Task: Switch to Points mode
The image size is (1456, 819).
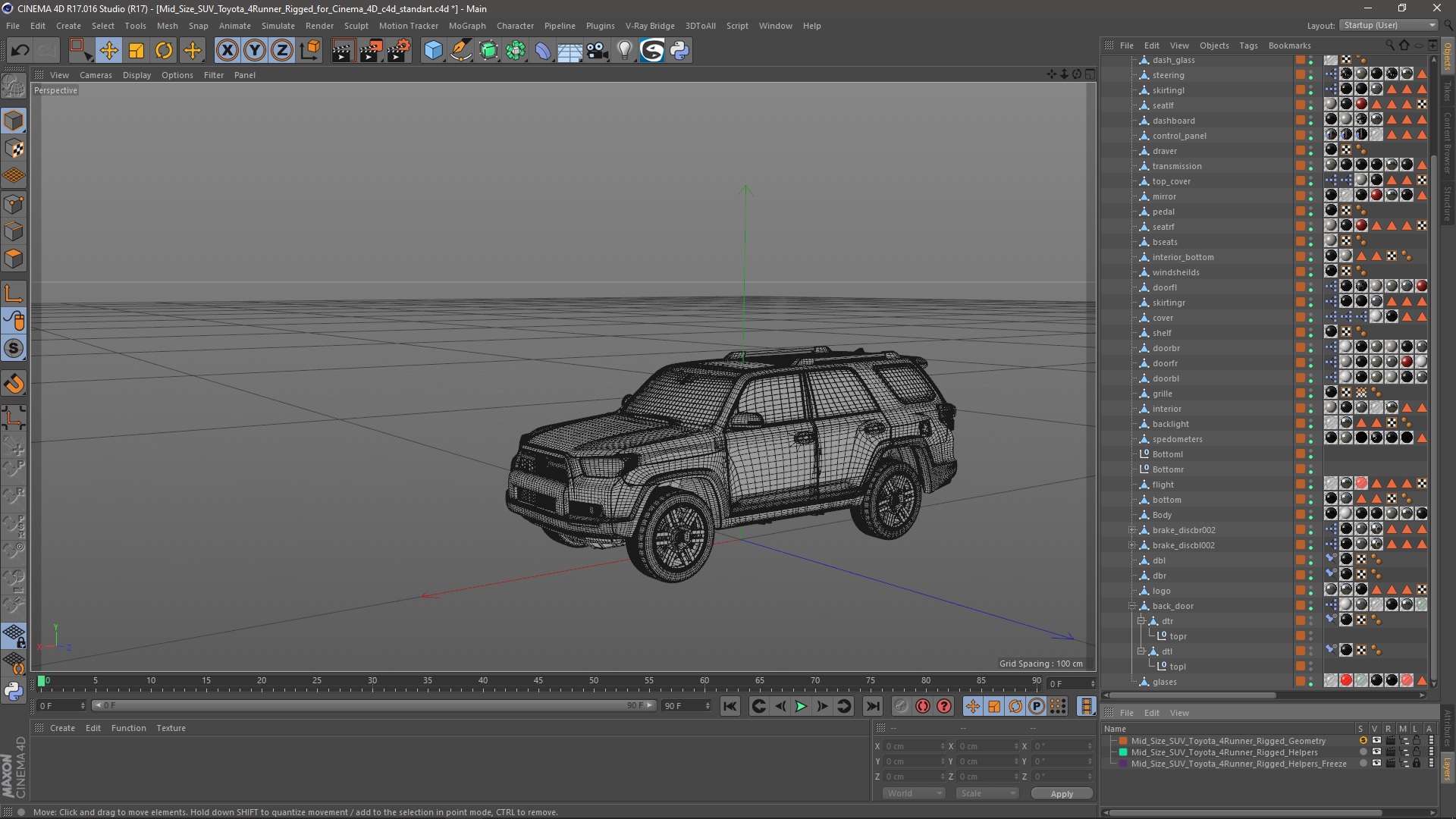Action: (x=14, y=204)
